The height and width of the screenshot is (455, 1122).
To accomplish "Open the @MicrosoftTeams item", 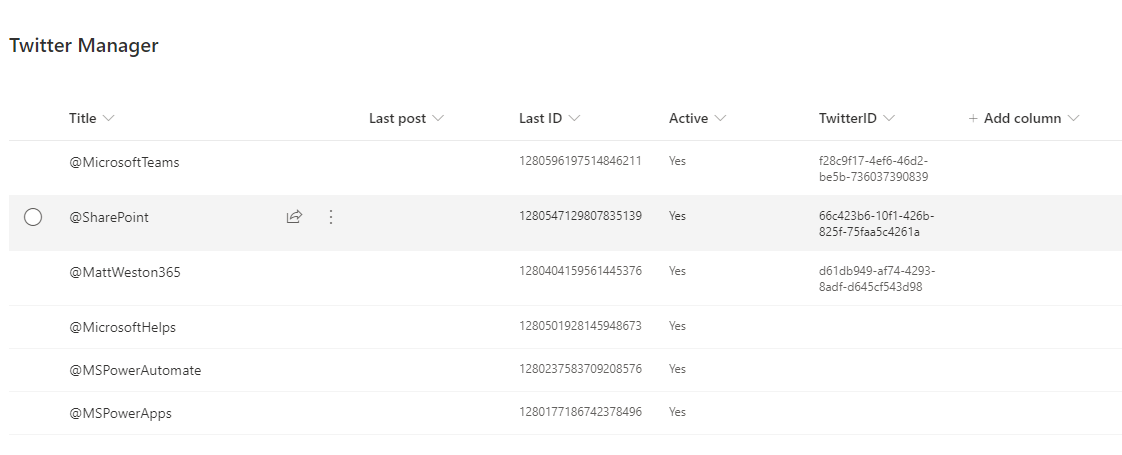I will click(125, 162).
